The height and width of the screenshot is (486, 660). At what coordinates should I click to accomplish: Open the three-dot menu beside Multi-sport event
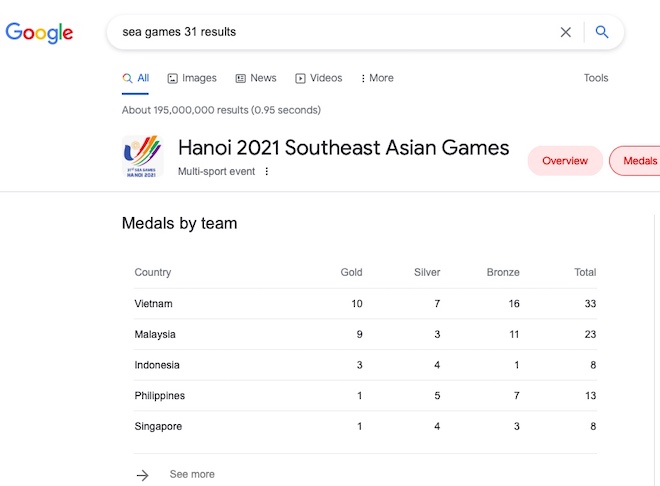coord(266,171)
